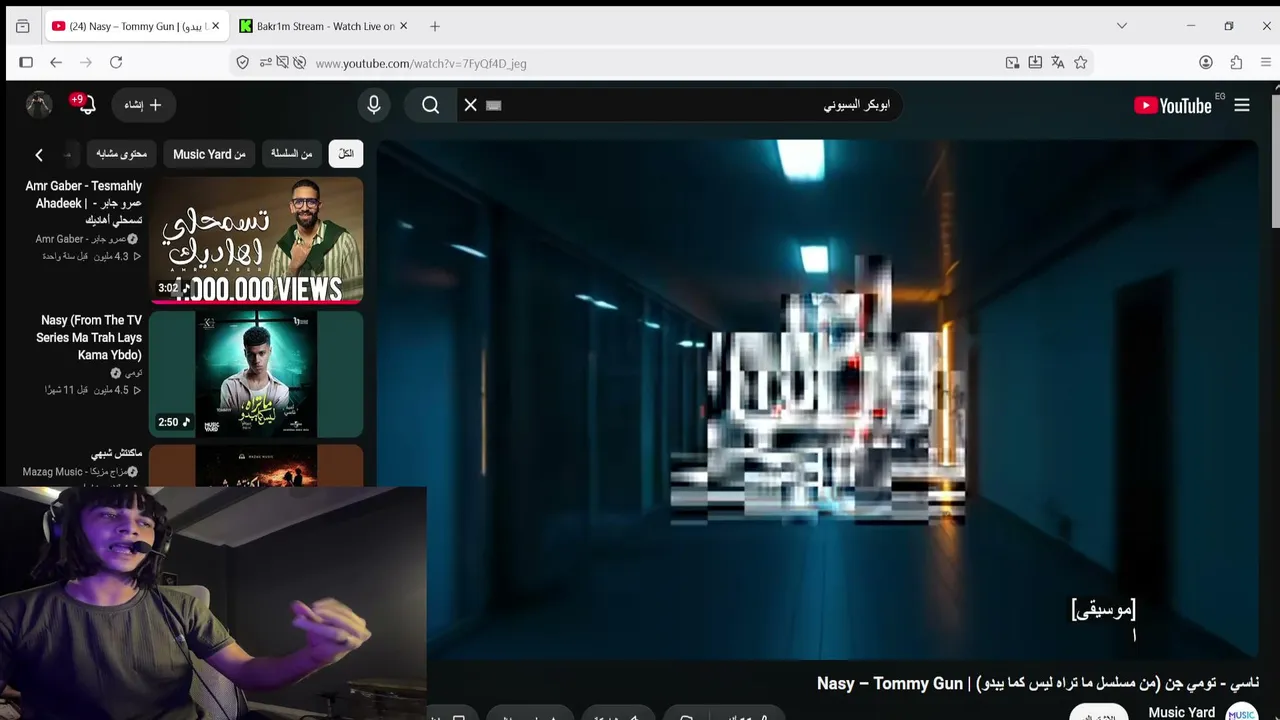Screen dimensions: 1280x720
Task: Click the main video player area
Action: click(x=818, y=400)
